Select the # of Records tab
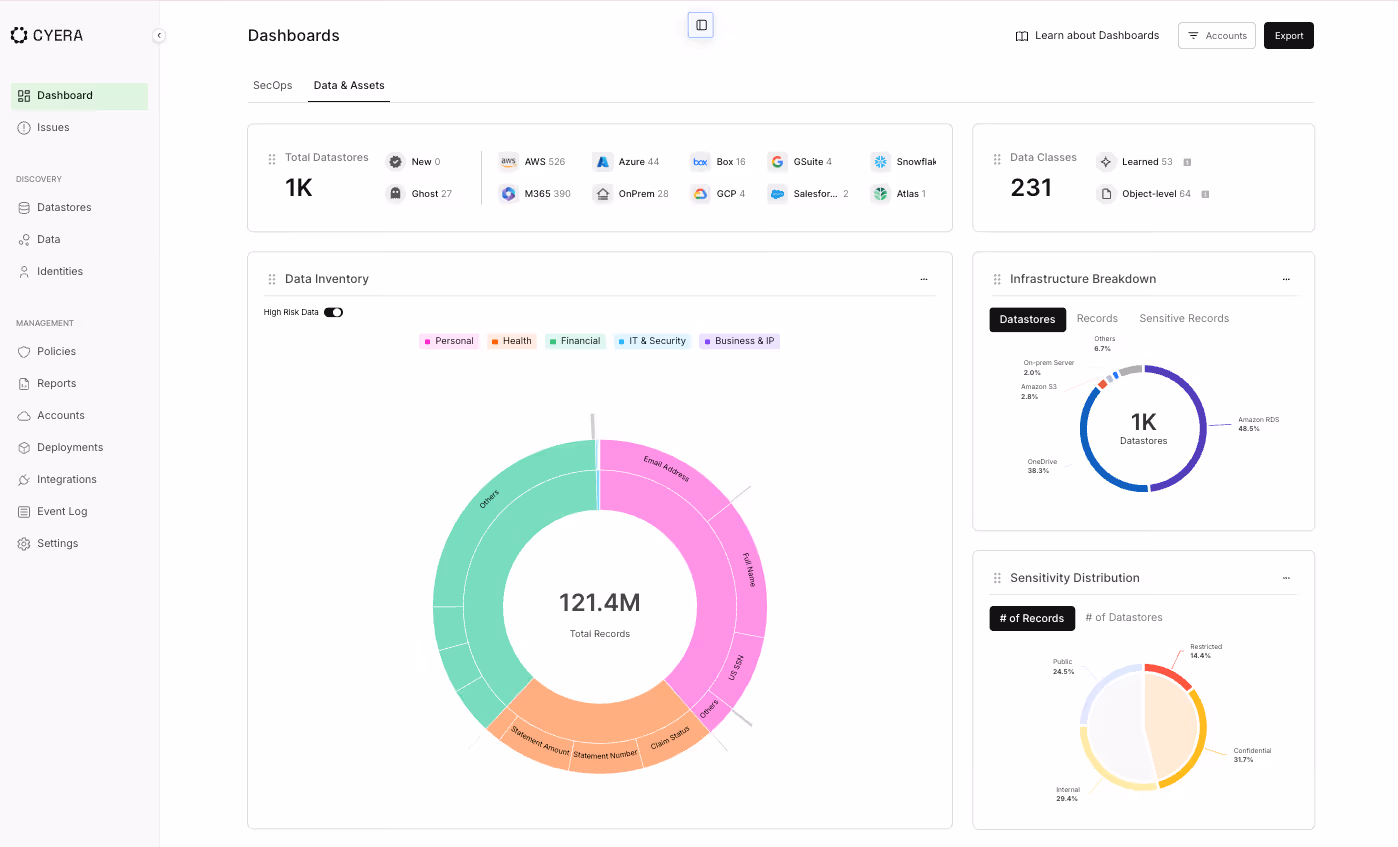Screen dimensions: 1398x847 pyautogui.click(x=1032, y=618)
